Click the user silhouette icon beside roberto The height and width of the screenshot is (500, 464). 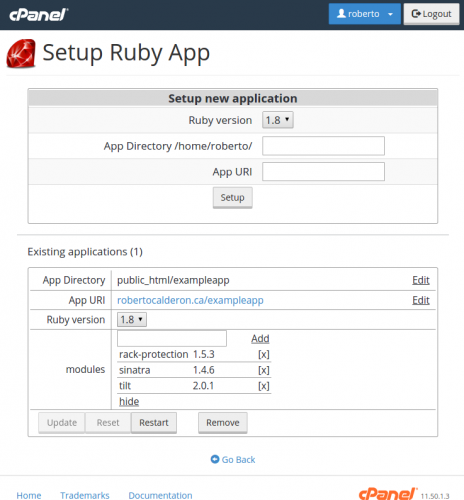coord(341,13)
